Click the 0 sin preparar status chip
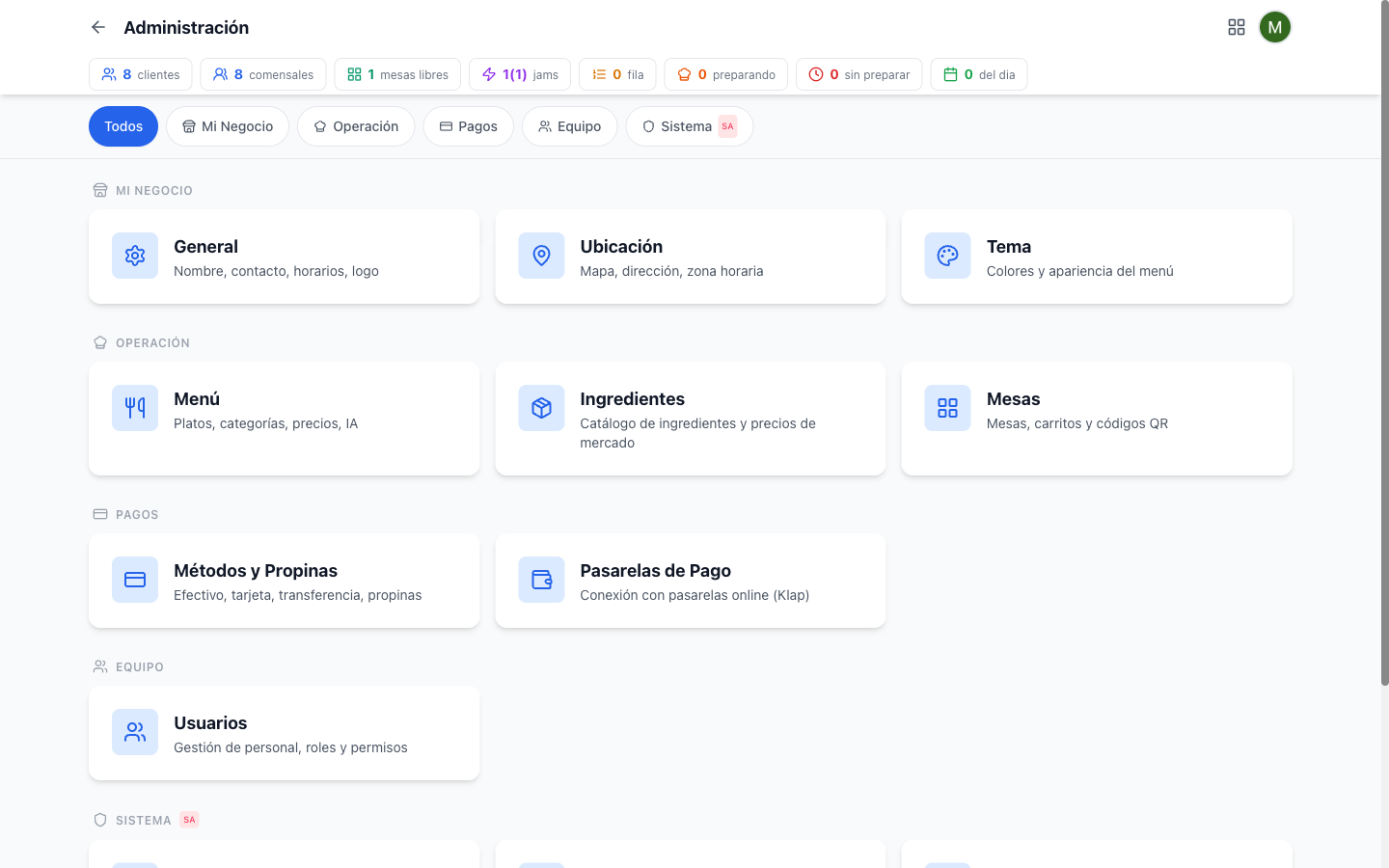Screen dimensions: 1389x868 (858, 74)
